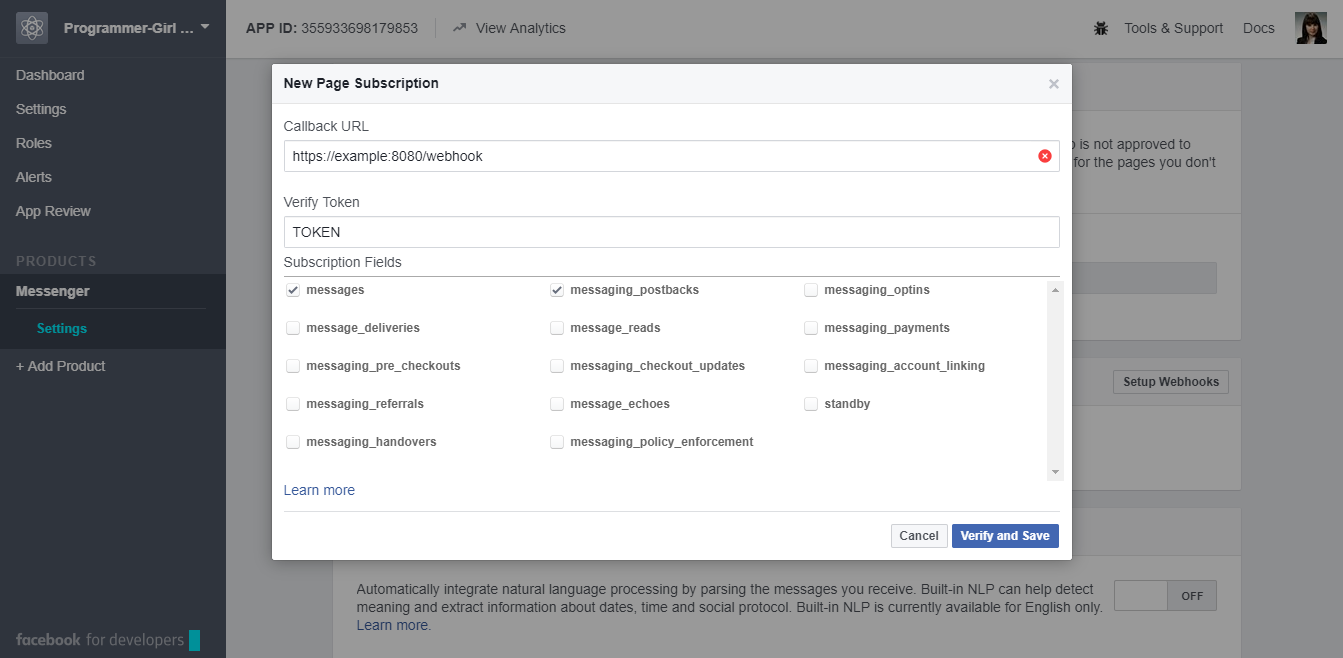Screen dimensions: 1343x658
Task: Click the Verify and Save button
Action: (x=1004, y=536)
